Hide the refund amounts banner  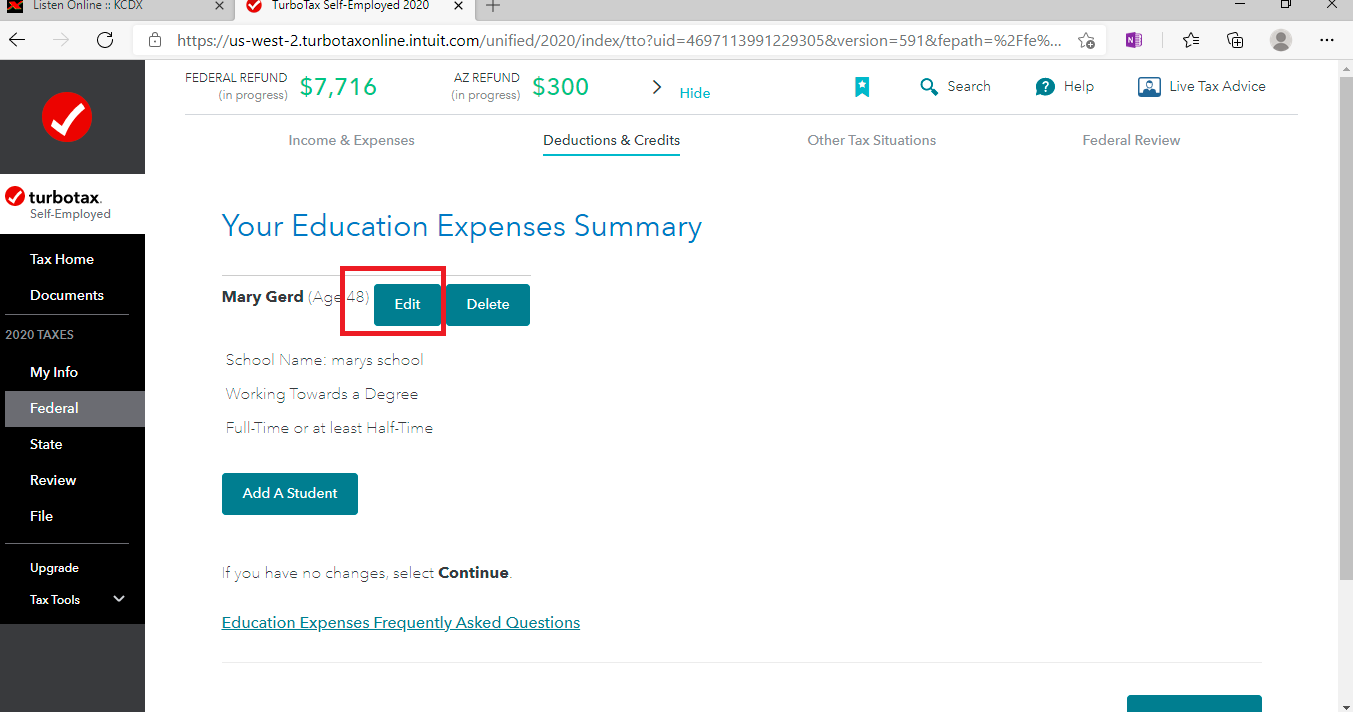click(x=694, y=93)
